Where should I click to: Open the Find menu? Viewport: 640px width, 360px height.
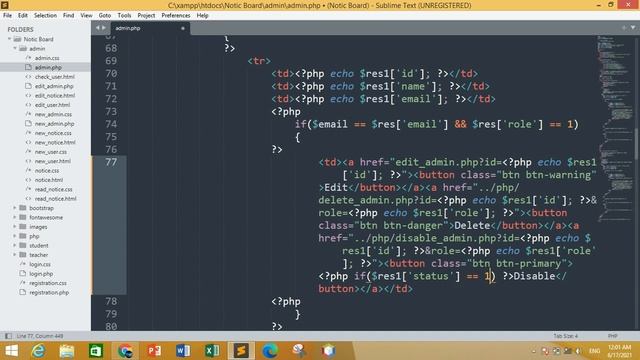point(69,15)
